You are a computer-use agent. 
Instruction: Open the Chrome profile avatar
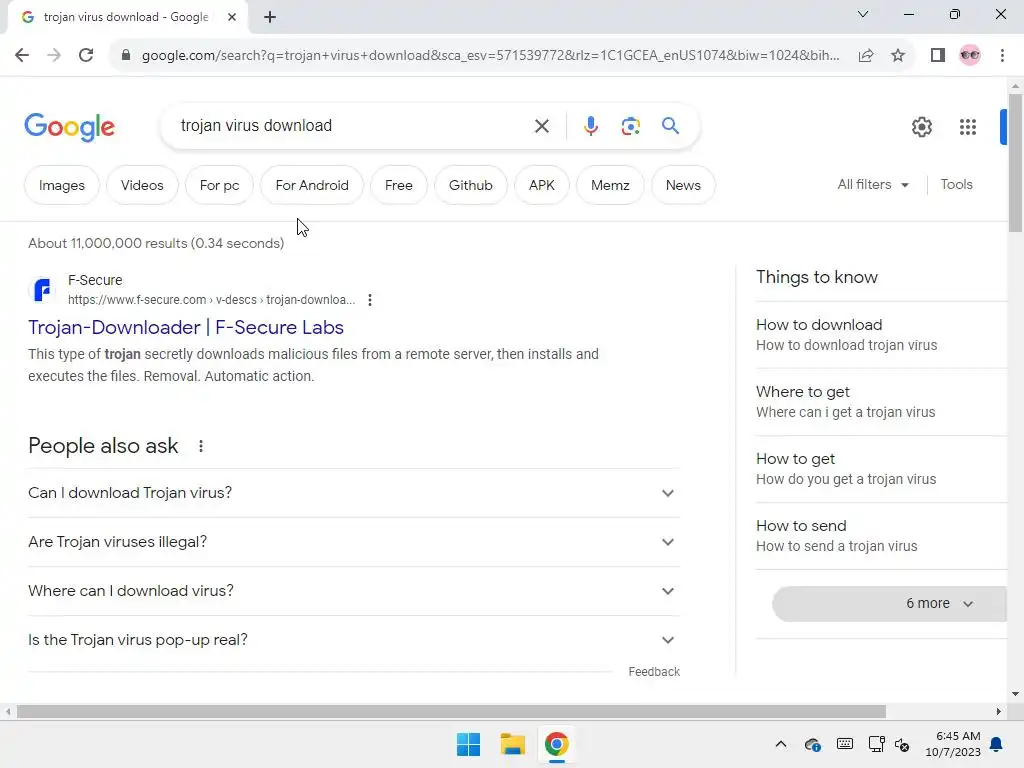(970, 55)
